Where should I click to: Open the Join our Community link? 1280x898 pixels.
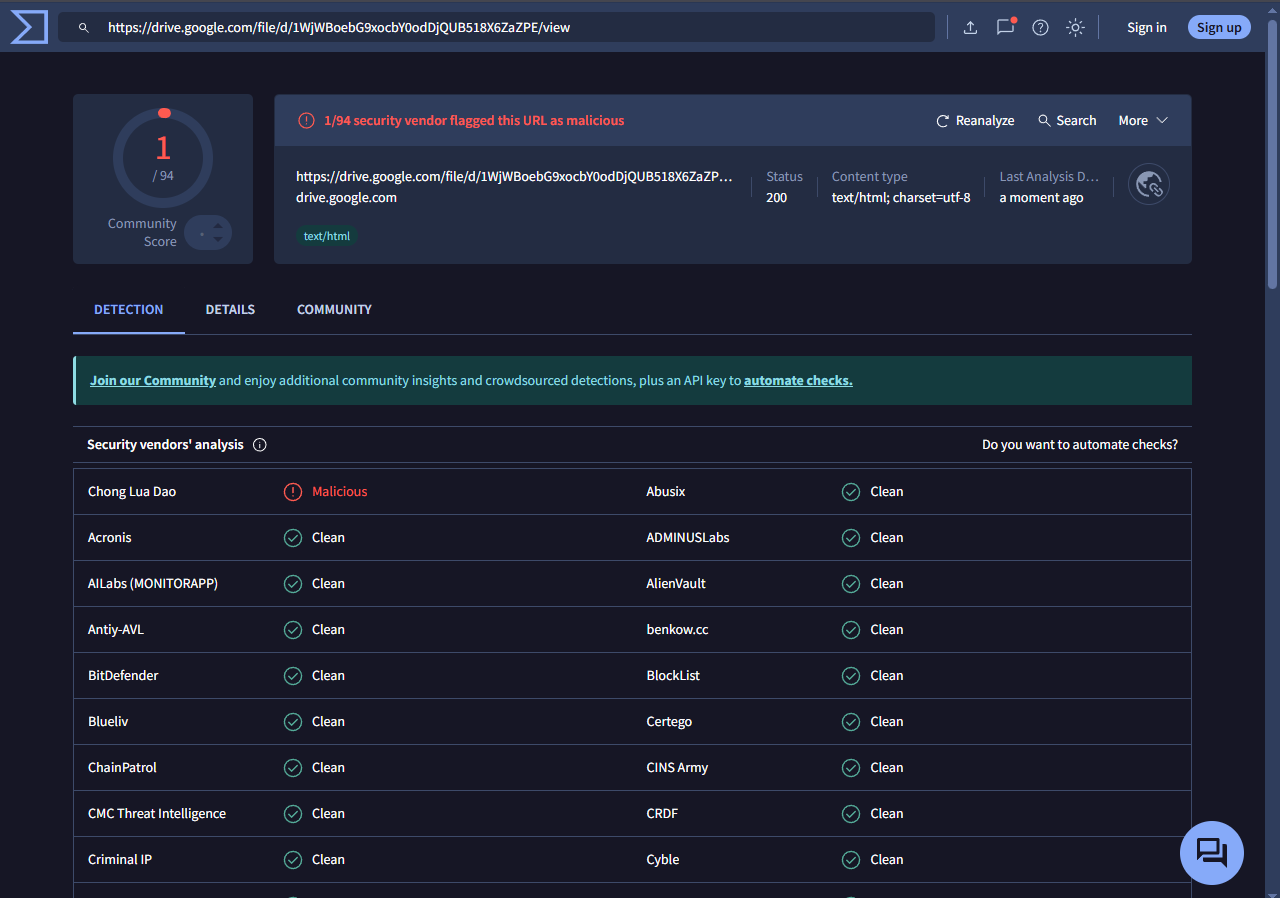click(x=153, y=381)
